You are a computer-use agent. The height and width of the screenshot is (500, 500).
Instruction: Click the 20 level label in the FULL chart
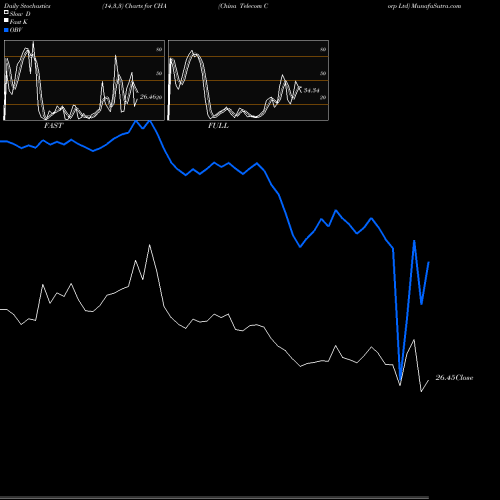coord(323,97)
